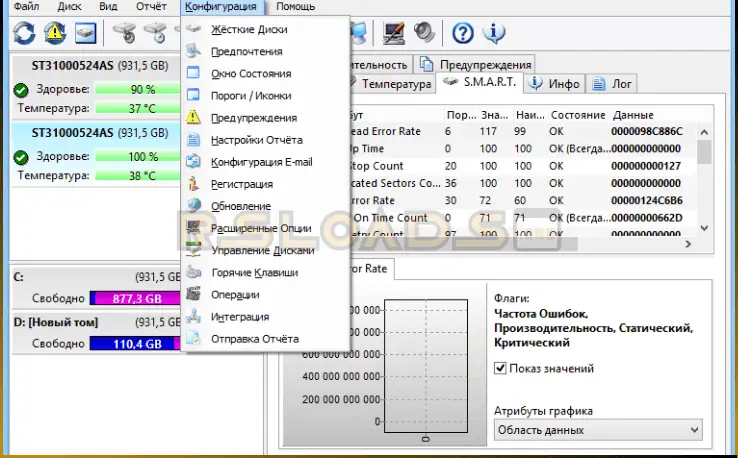Switch to the Инфо tab
Screen dimensions: 738x458
tap(554, 84)
